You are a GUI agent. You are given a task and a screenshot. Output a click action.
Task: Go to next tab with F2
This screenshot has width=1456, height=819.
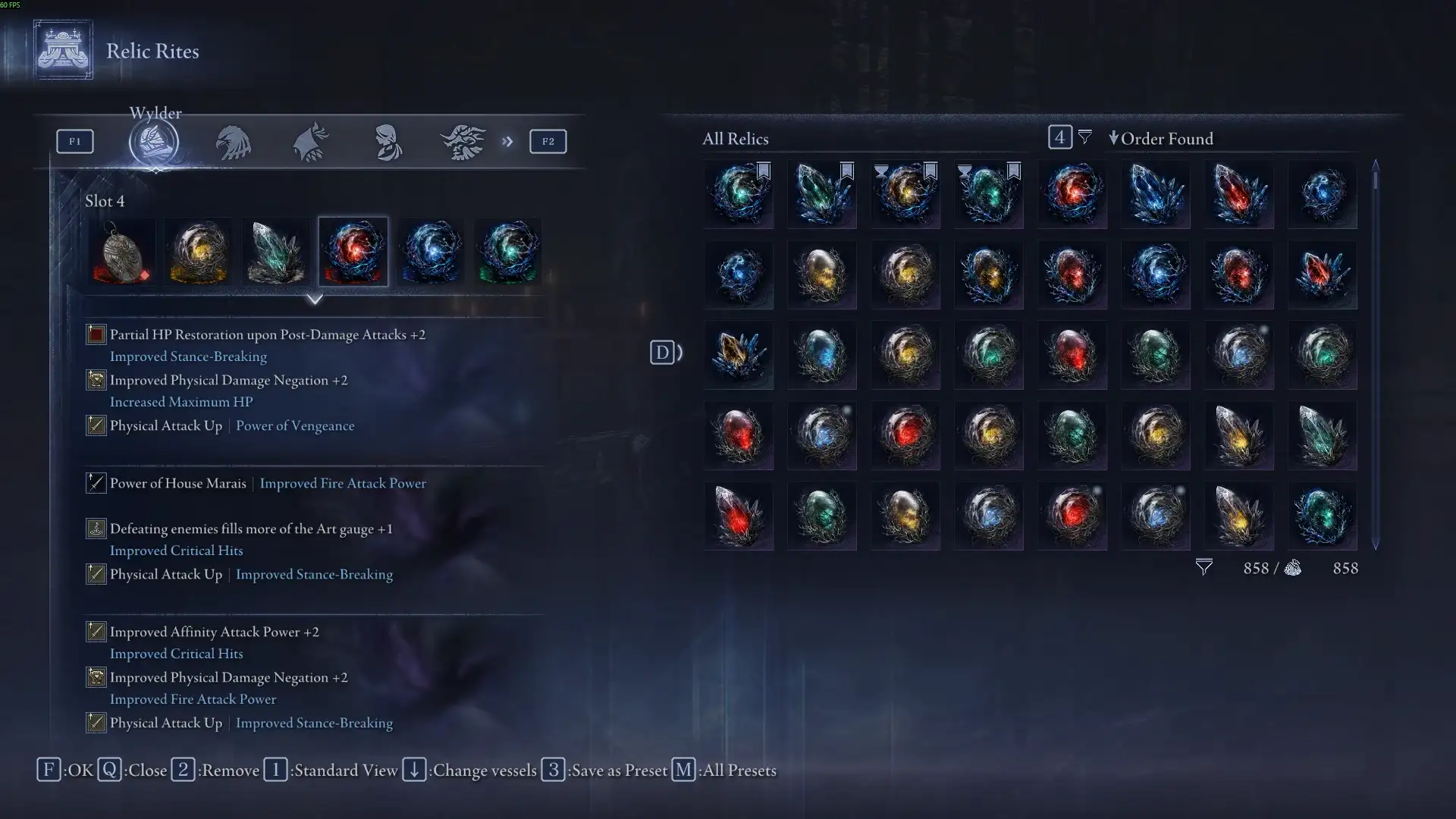coord(548,141)
